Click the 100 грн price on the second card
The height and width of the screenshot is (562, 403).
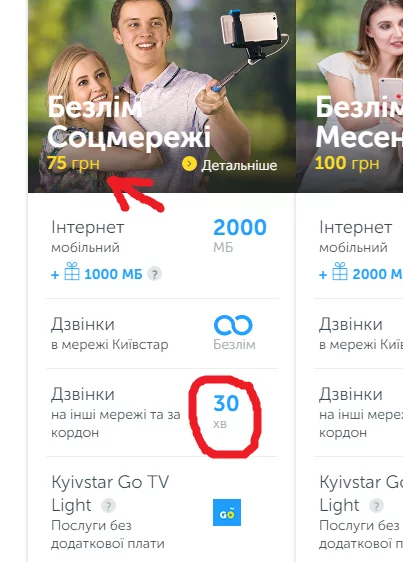(x=347, y=163)
